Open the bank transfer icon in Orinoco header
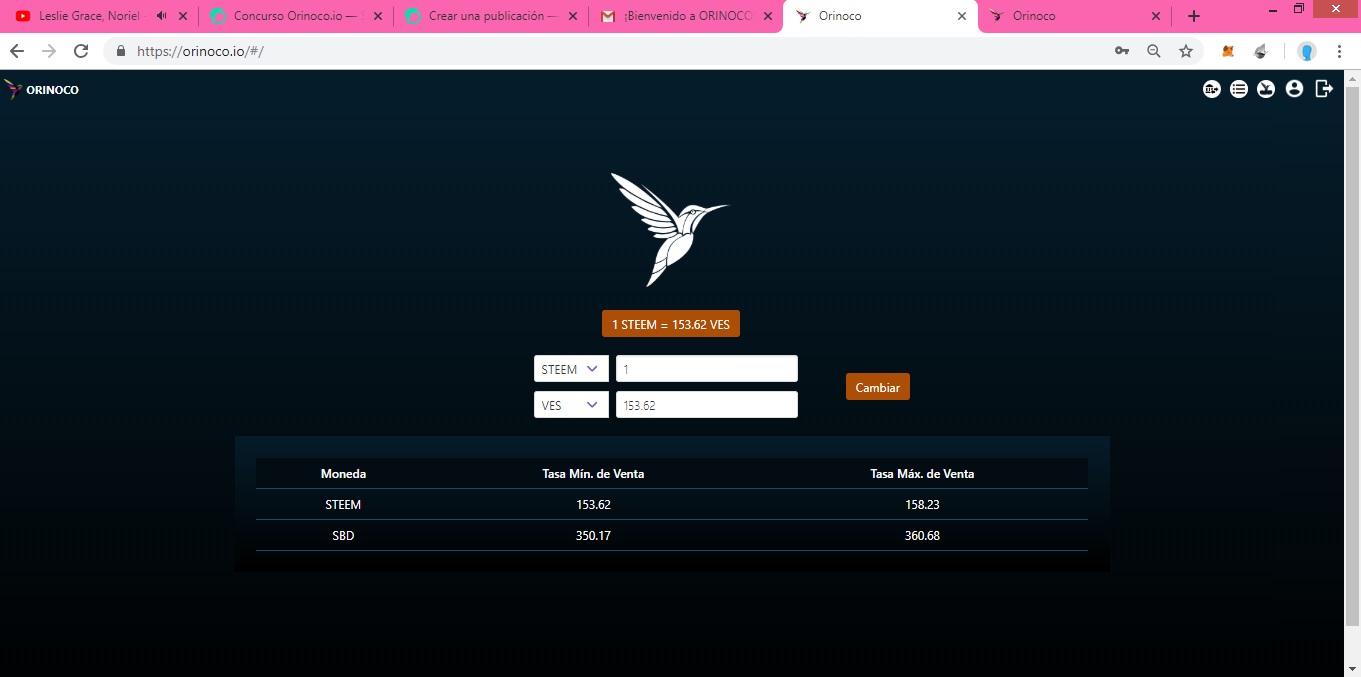The image size is (1361, 677). coord(1212,89)
